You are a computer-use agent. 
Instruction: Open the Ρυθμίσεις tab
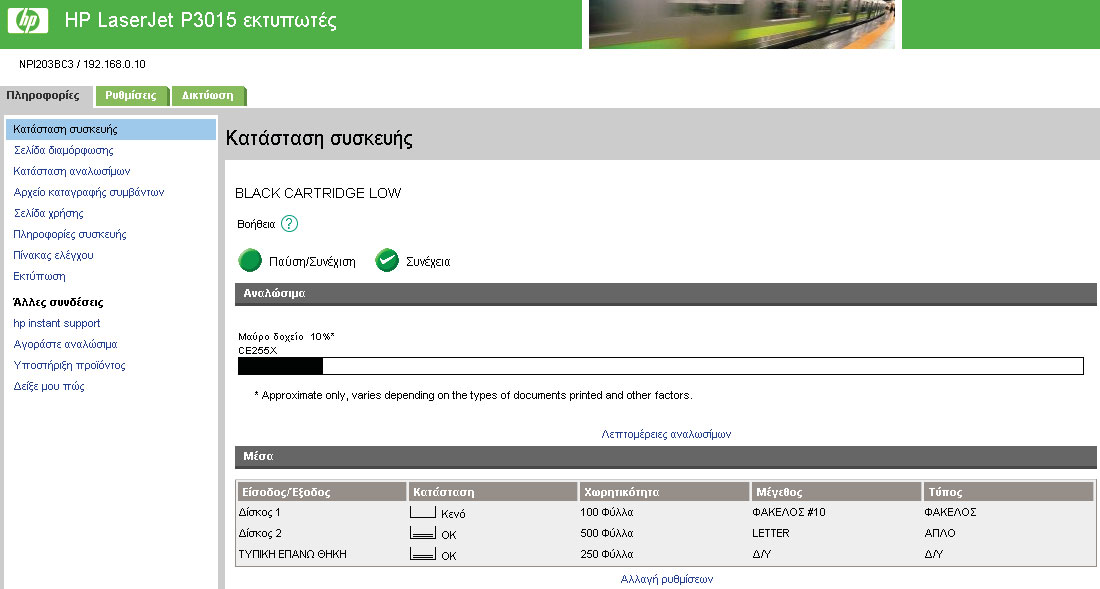click(x=131, y=96)
